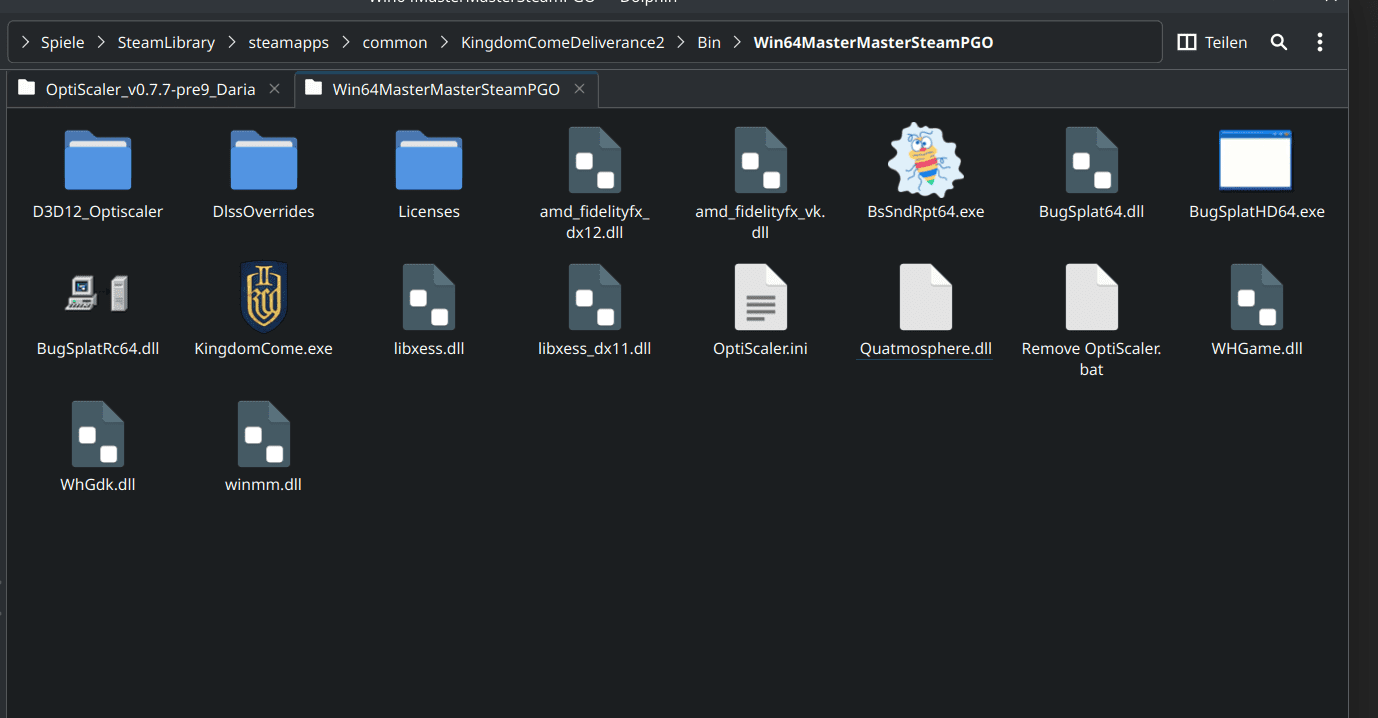Expand chevron between Bin and Win64MasterMasterSteamPGO

(737, 42)
